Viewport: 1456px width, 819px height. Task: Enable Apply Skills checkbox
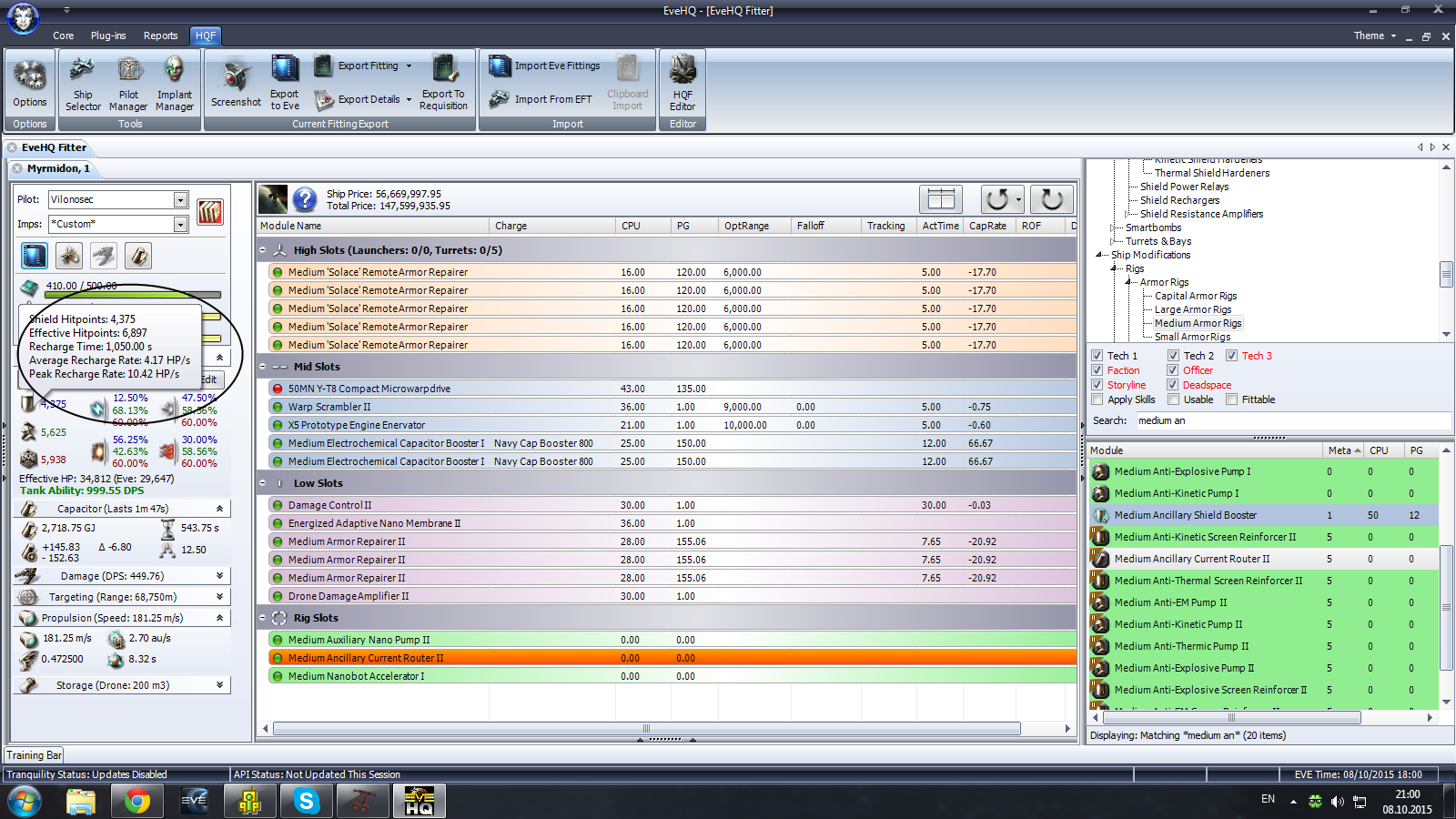click(1097, 399)
